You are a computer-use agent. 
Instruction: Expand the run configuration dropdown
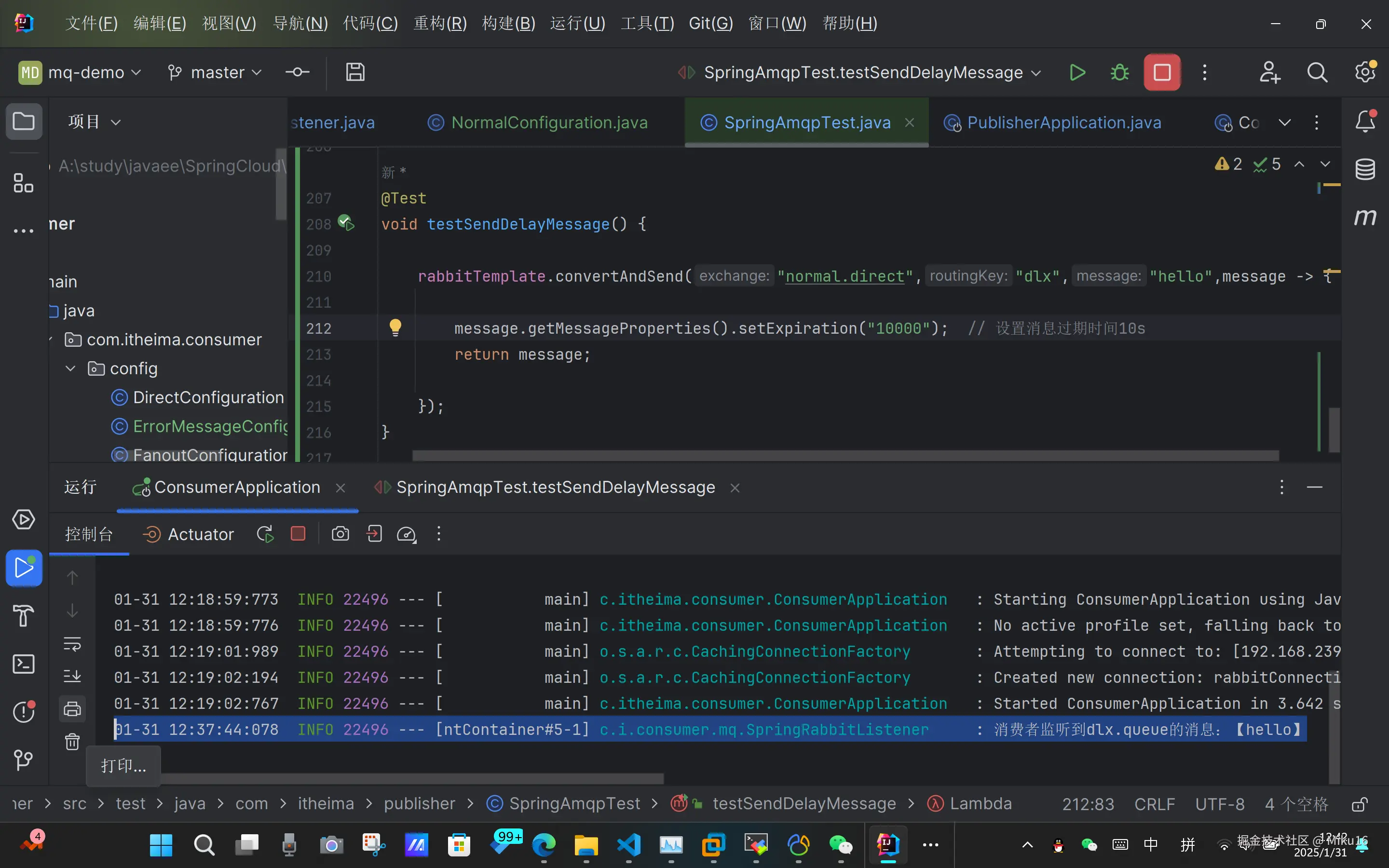(x=1036, y=73)
